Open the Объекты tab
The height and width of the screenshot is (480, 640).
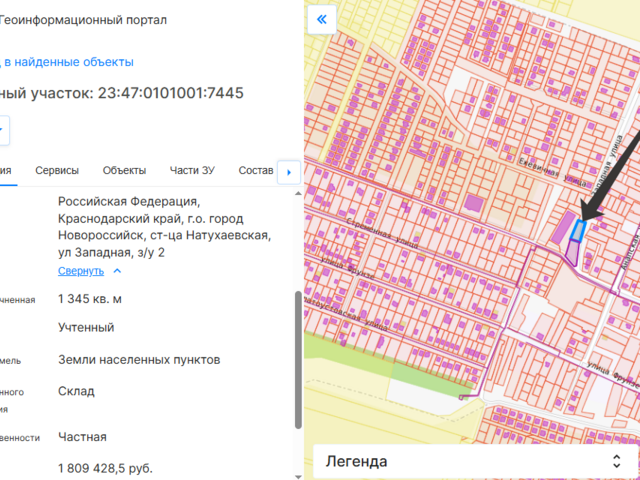tap(124, 170)
